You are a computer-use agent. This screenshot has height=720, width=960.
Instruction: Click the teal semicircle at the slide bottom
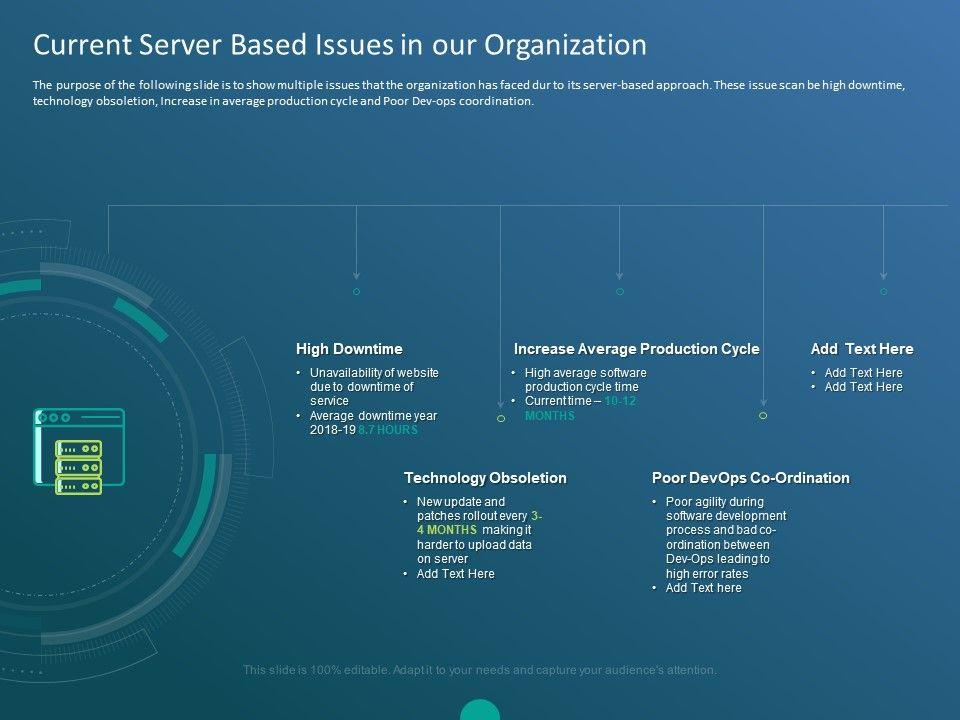[480, 711]
